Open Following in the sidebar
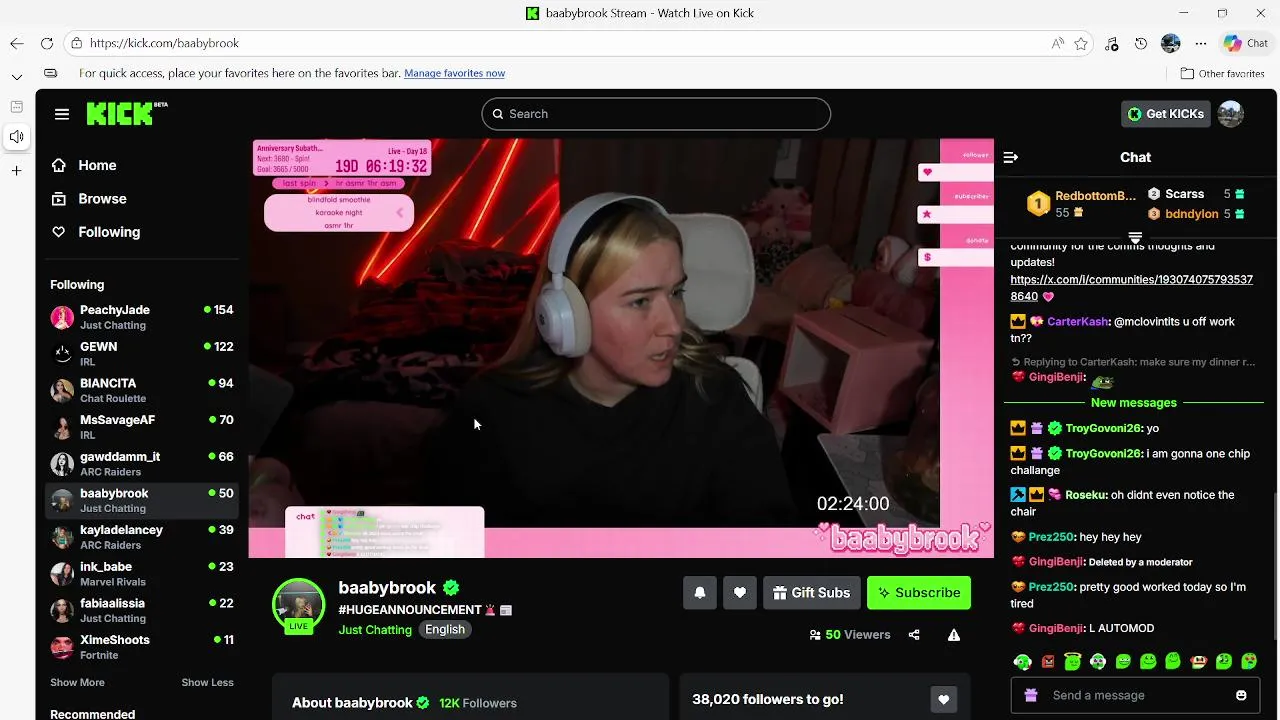The image size is (1280, 720). coord(109,231)
